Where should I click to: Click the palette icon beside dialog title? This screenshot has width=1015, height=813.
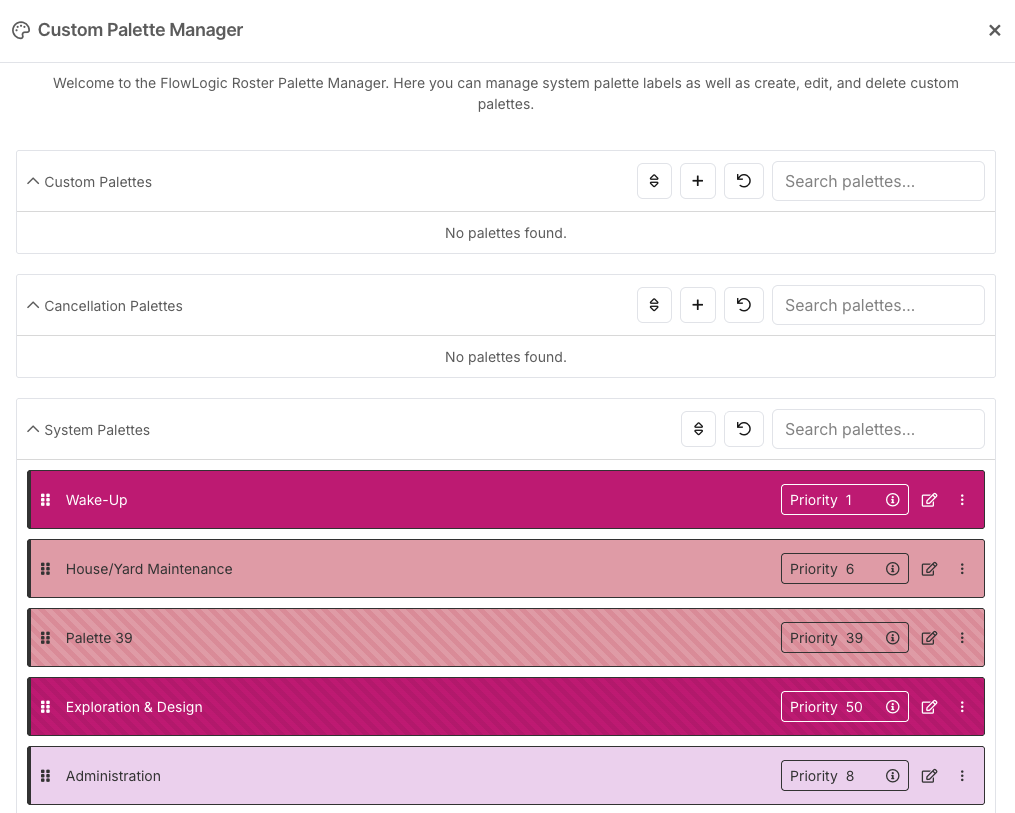(21, 30)
